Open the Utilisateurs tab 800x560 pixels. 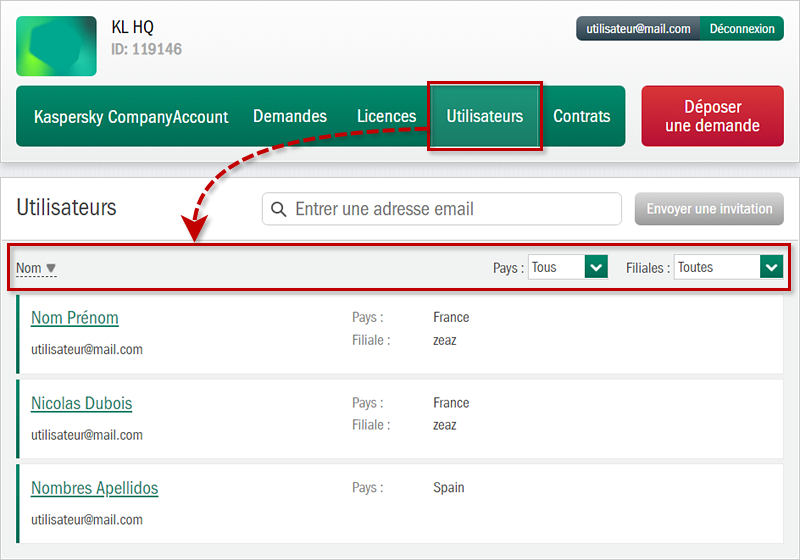[485, 116]
